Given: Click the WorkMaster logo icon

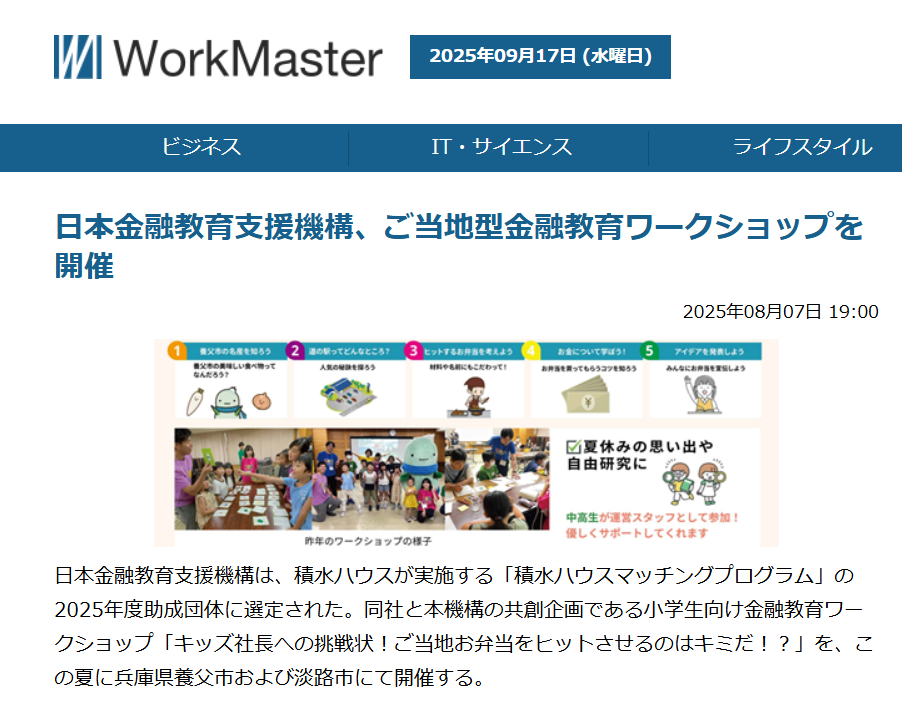Looking at the screenshot, I should pos(77,57).
